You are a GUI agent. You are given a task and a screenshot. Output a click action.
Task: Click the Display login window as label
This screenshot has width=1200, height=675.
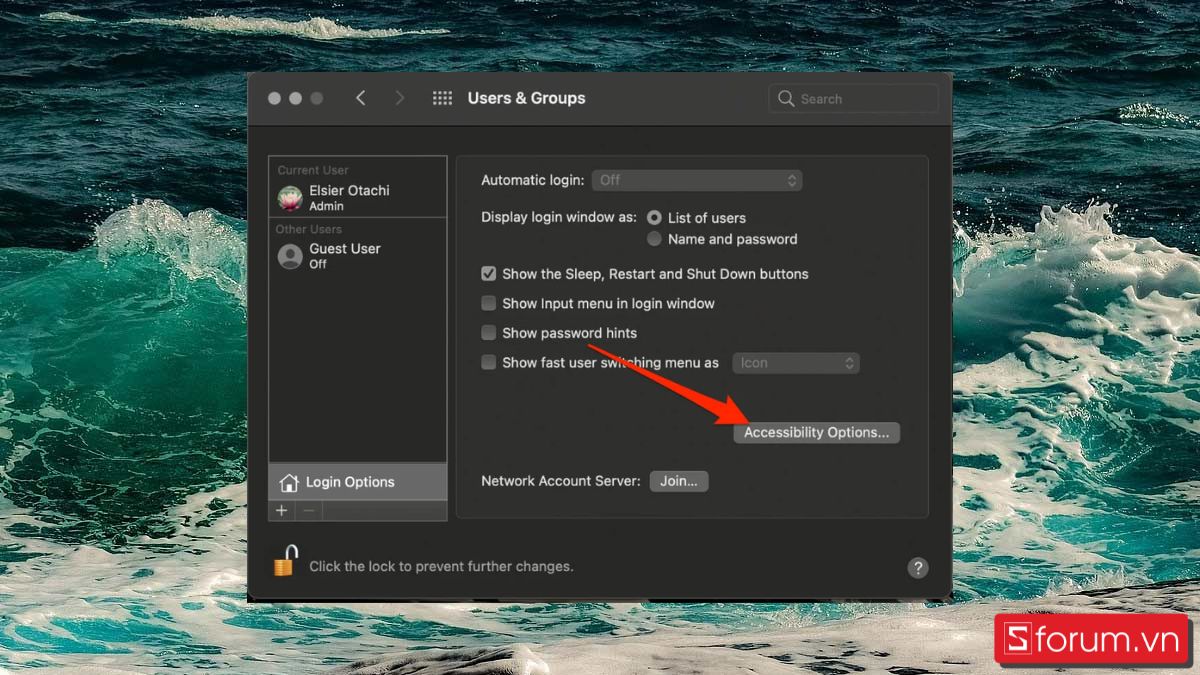point(559,217)
